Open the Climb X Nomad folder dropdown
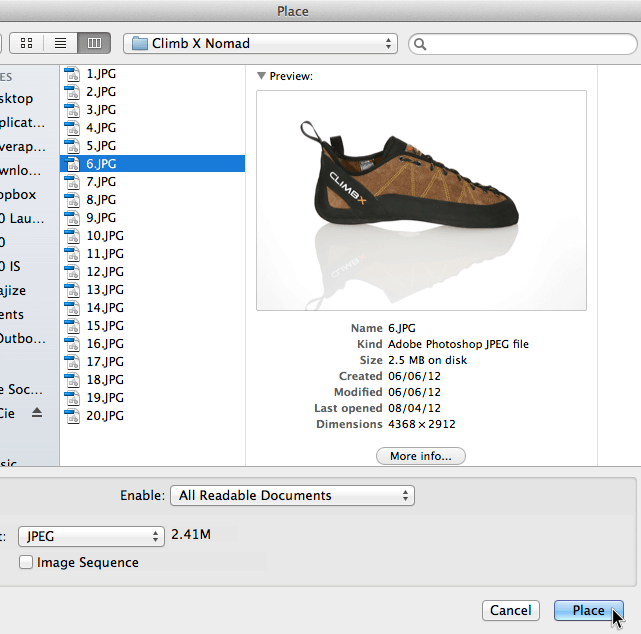Viewport: 641px width, 634px height. click(x=260, y=44)
